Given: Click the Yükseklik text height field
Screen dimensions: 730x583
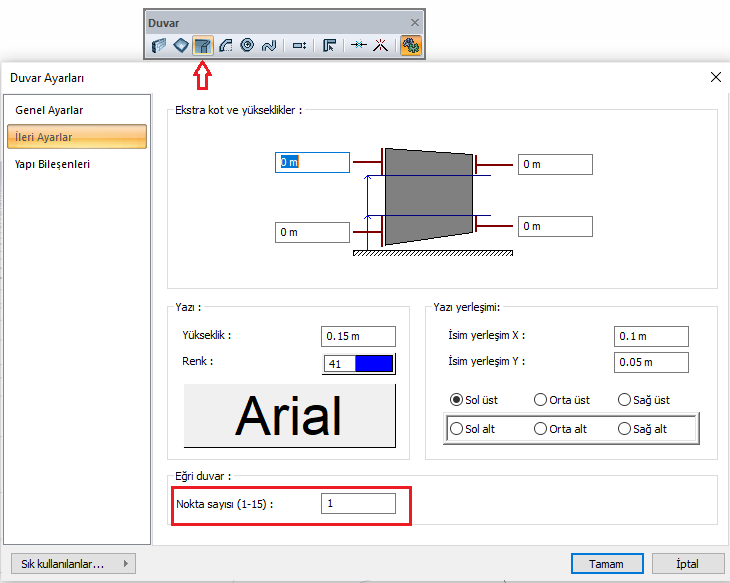Looking at the screenshot, I should (358, 336).
